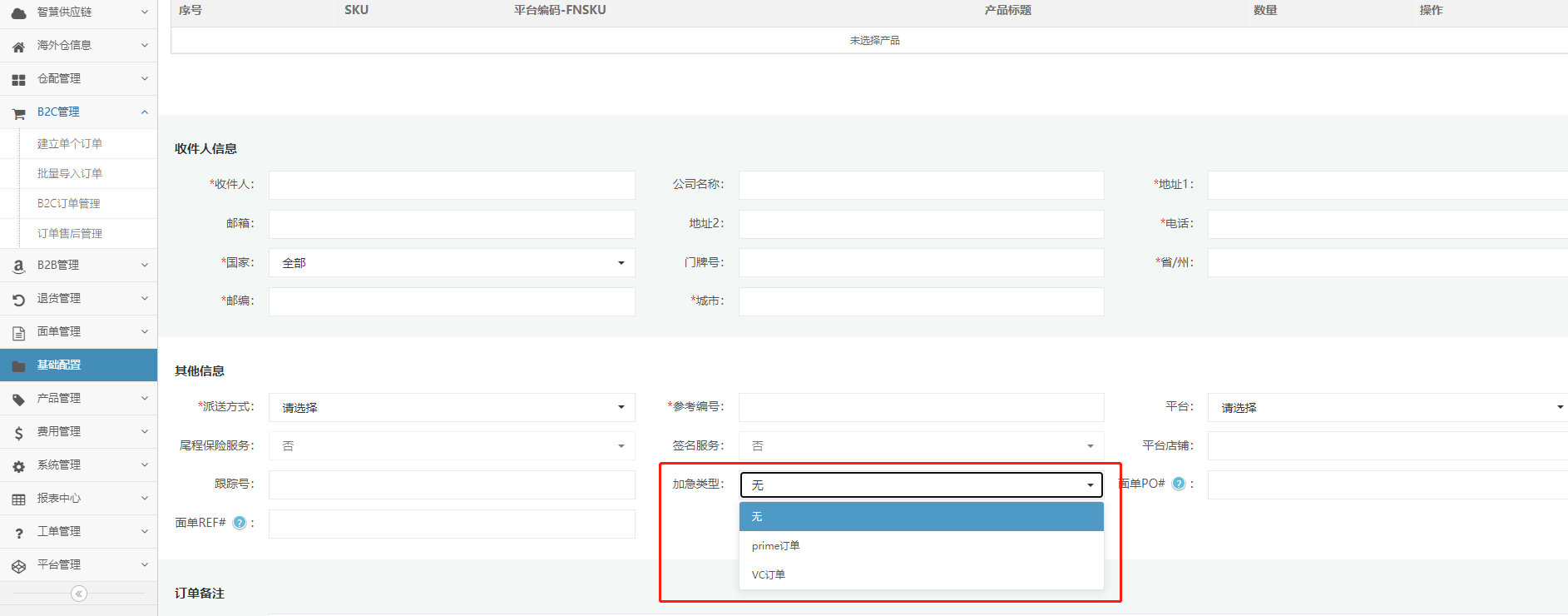Click the 省/州 input field

(1387, 263)
